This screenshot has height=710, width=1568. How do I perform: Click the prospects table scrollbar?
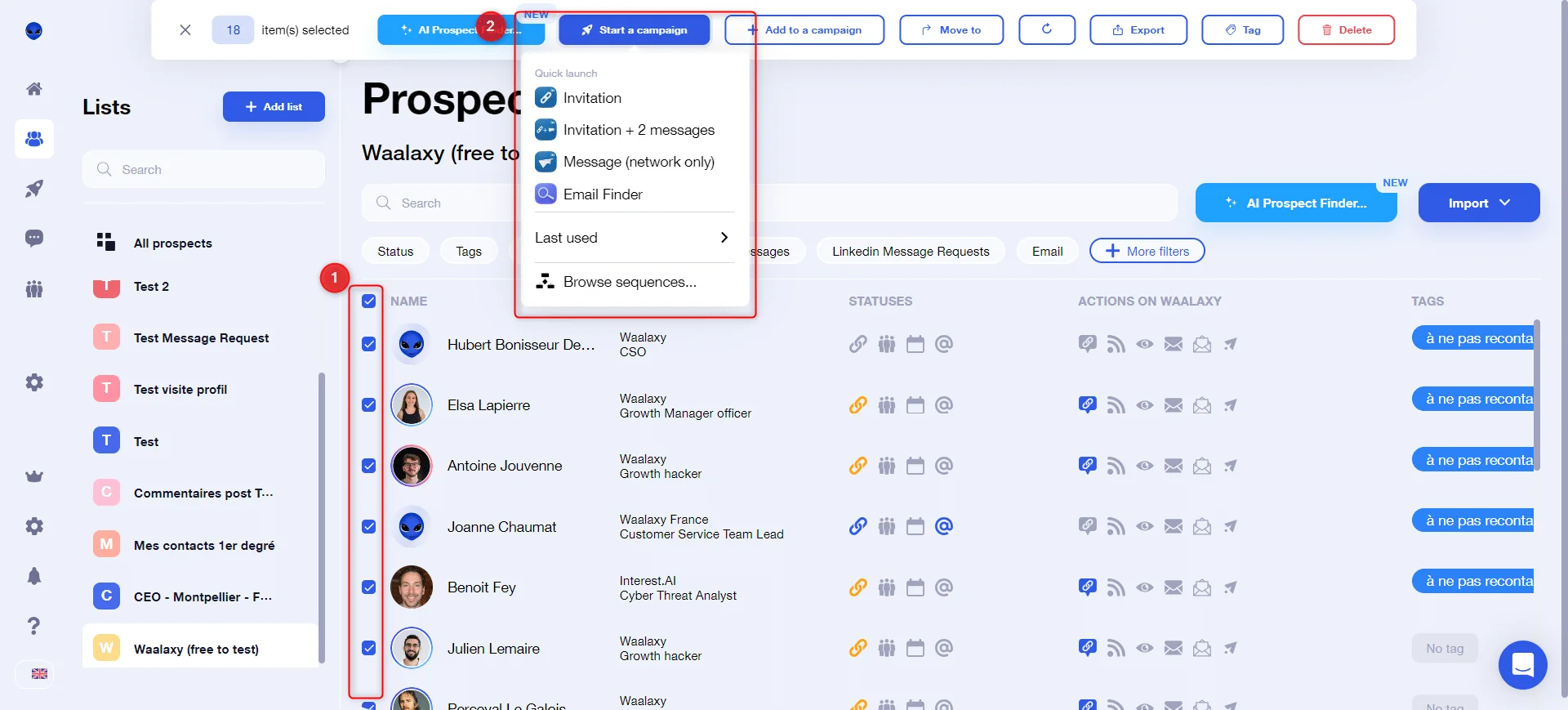coord(1537,395)
